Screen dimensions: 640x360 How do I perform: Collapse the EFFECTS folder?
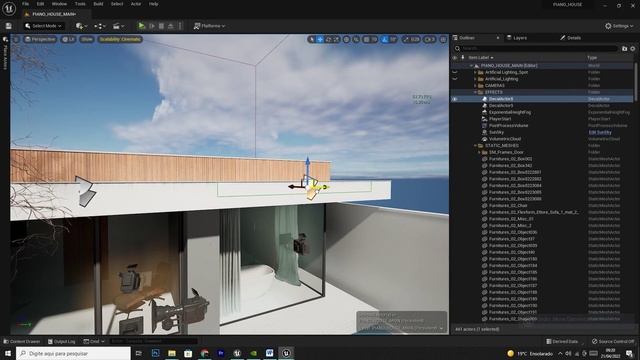coord(475,92)
